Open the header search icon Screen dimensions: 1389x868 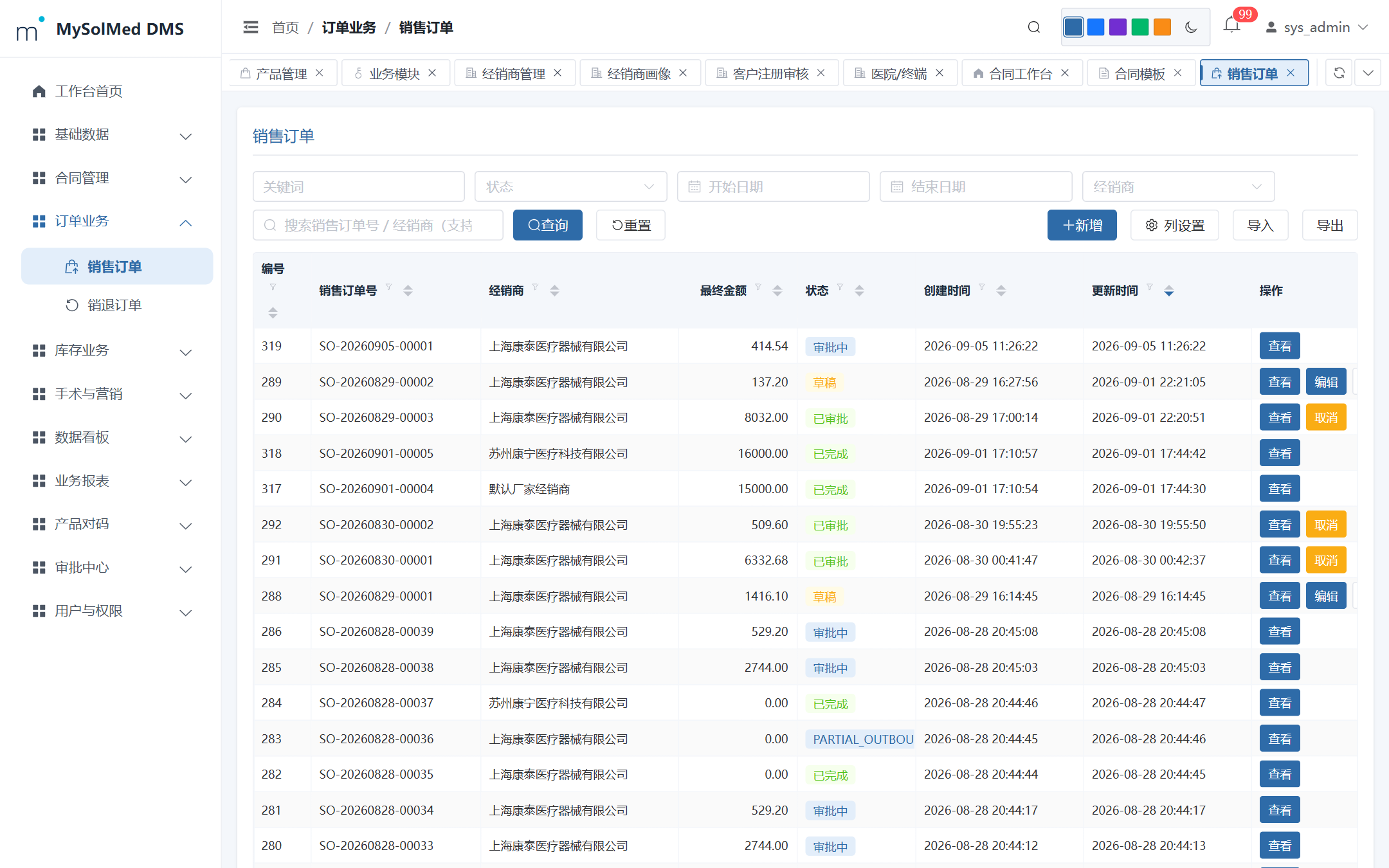click(x=1033, y=27)
